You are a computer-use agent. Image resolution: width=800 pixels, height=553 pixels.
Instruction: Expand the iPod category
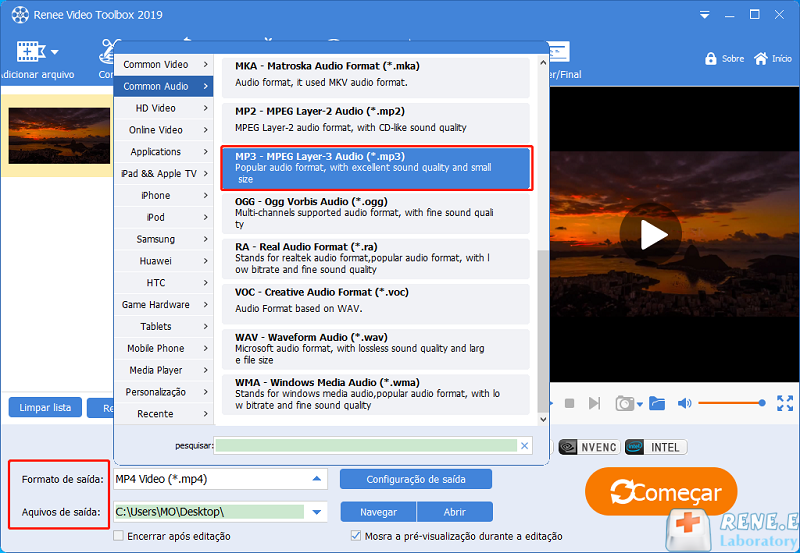(164, 217)
